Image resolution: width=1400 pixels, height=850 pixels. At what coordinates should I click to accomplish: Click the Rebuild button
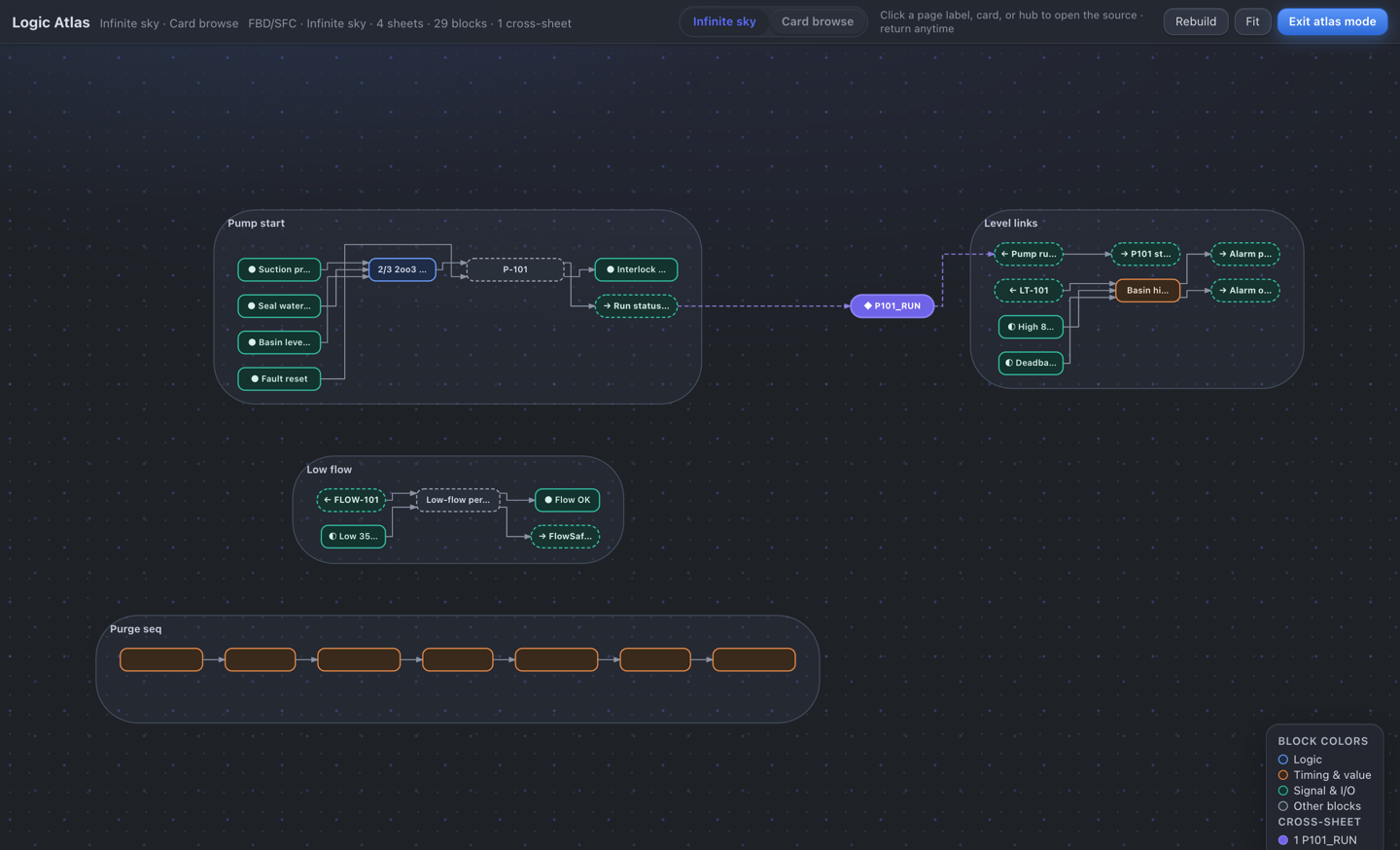[1196, 21]
